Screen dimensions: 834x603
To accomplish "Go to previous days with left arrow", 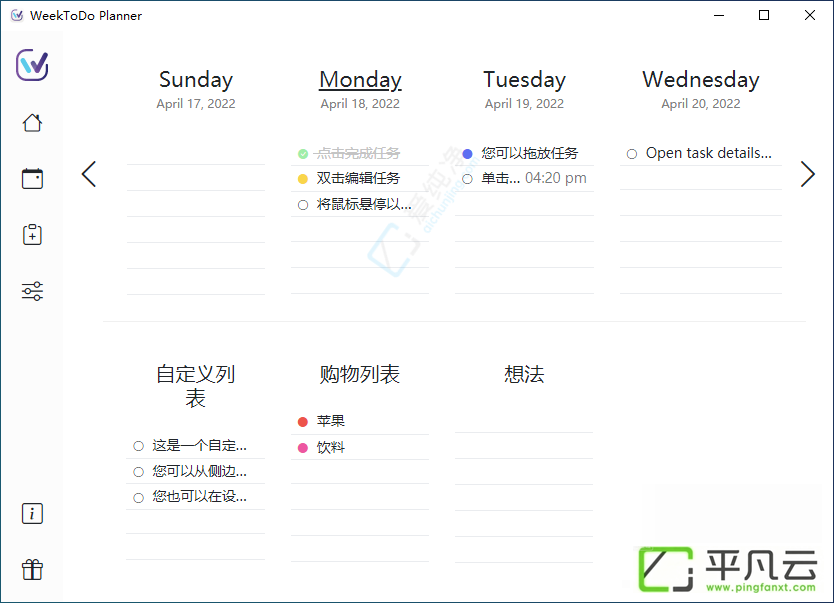I will [x=89, y=174].
